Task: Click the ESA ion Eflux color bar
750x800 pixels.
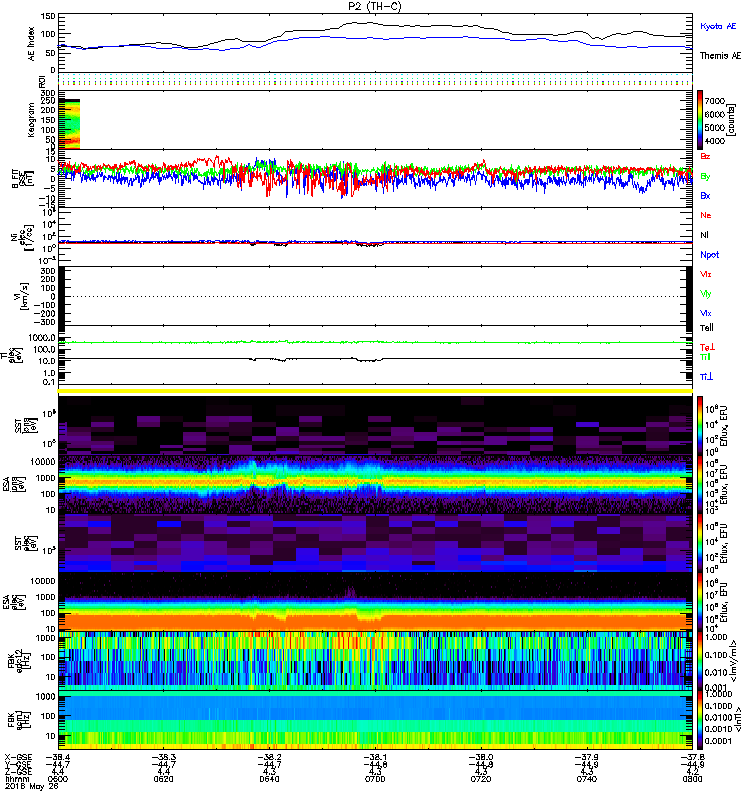Action: click(700, 484)
